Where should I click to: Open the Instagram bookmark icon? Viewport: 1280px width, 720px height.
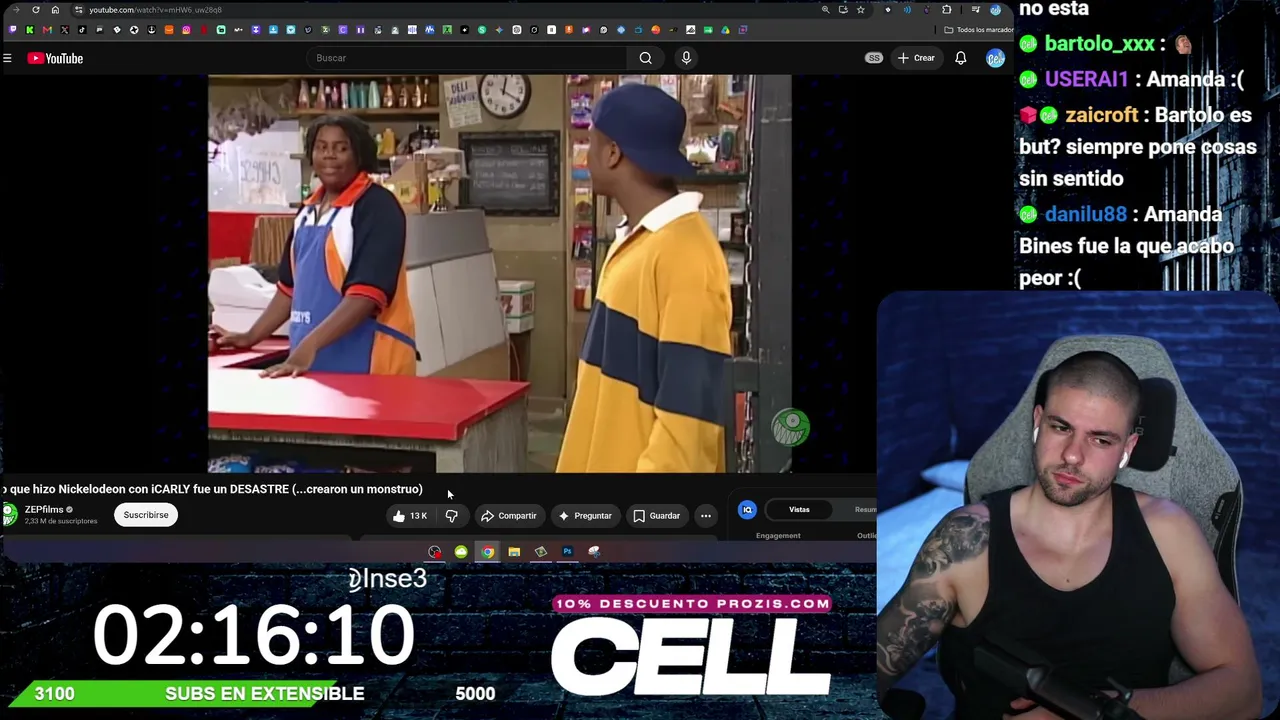tap(186, 30)
